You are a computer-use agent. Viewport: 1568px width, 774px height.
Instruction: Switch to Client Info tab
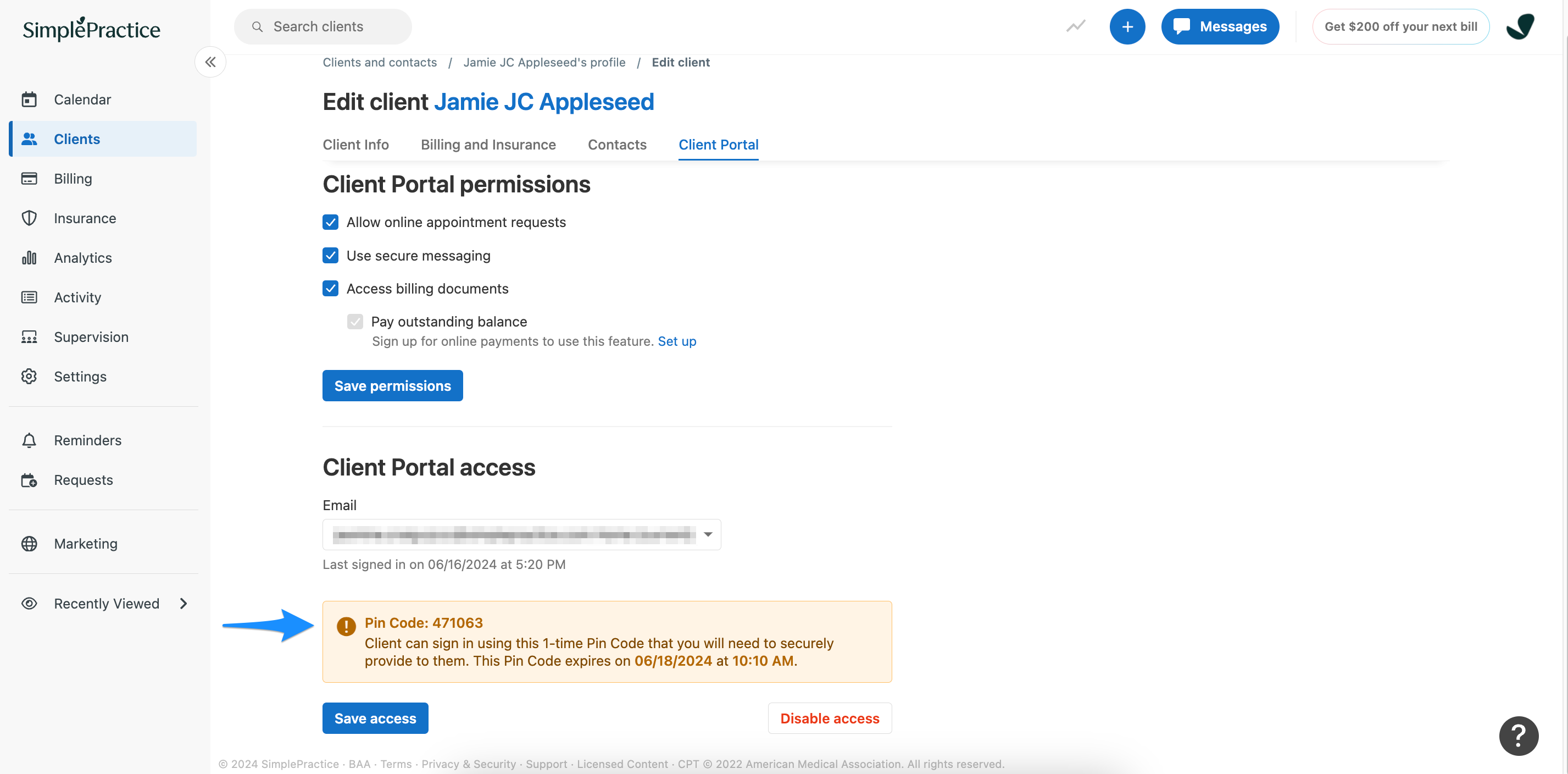[355, 145]
